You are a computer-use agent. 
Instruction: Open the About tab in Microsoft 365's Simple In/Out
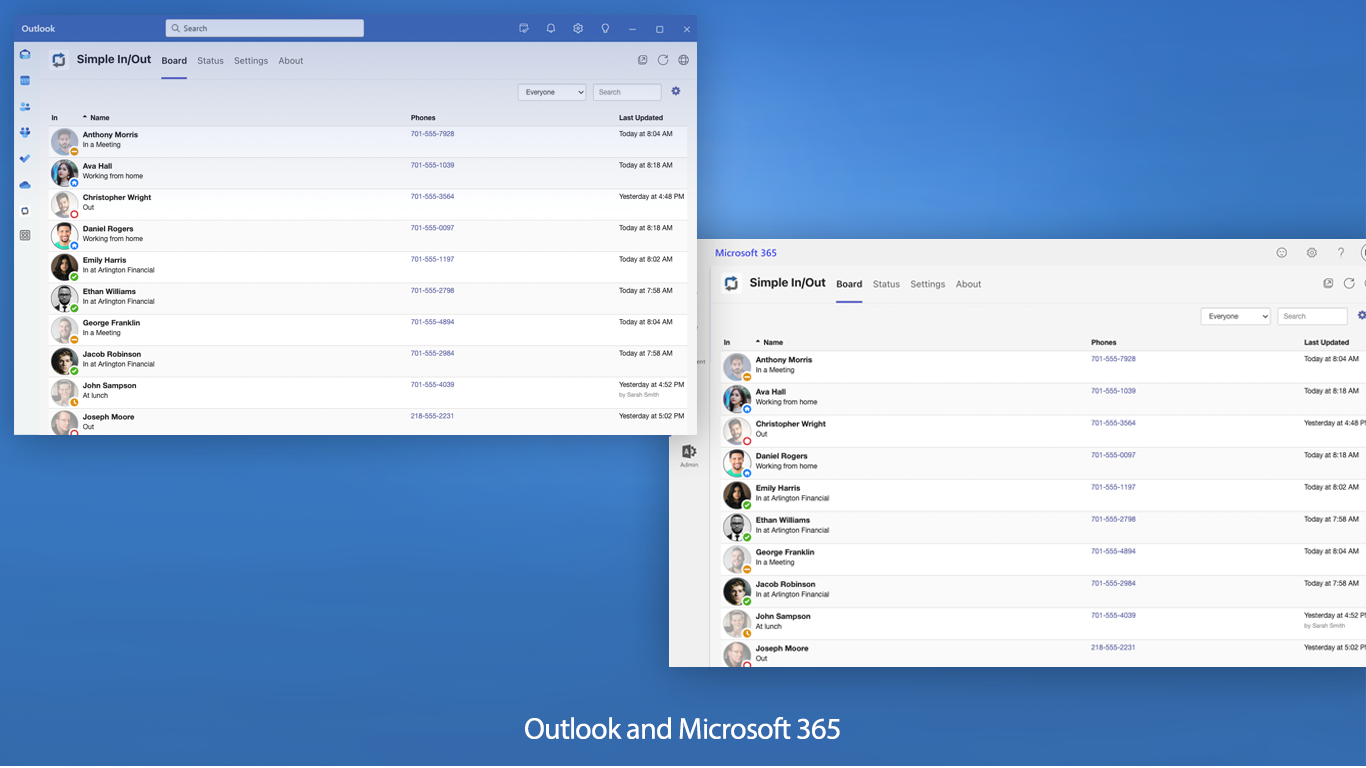(968, 284)
